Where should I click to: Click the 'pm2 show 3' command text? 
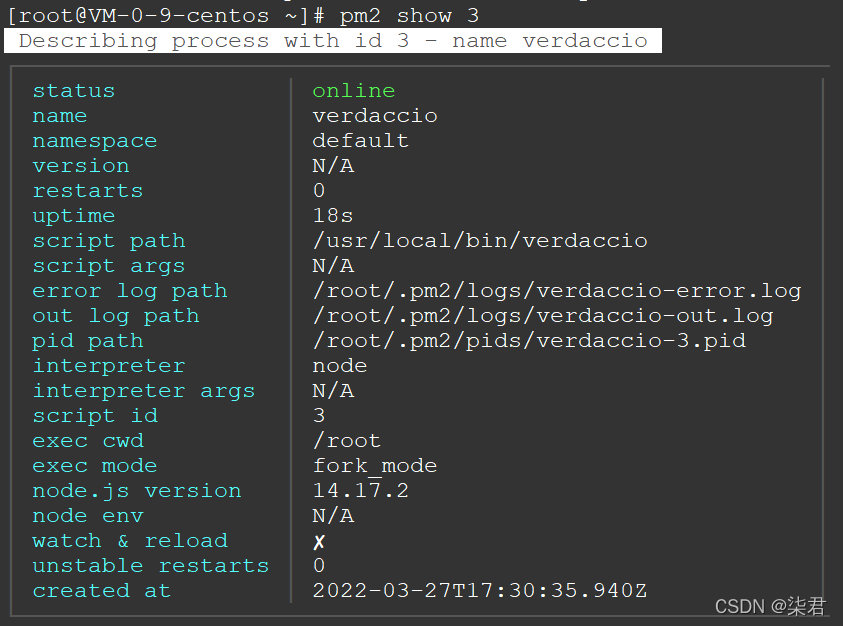click(409, 16)
